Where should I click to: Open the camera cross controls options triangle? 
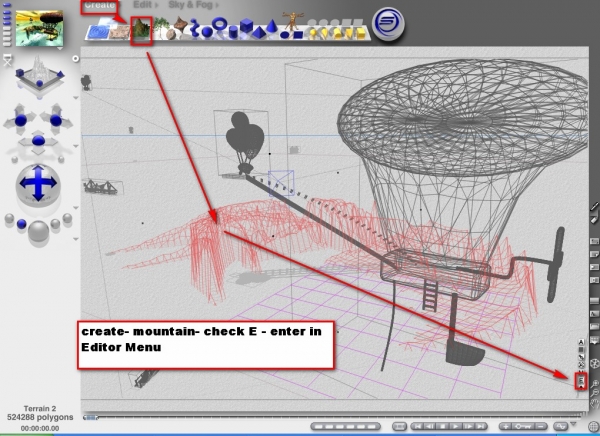click(x=75, y=147)
